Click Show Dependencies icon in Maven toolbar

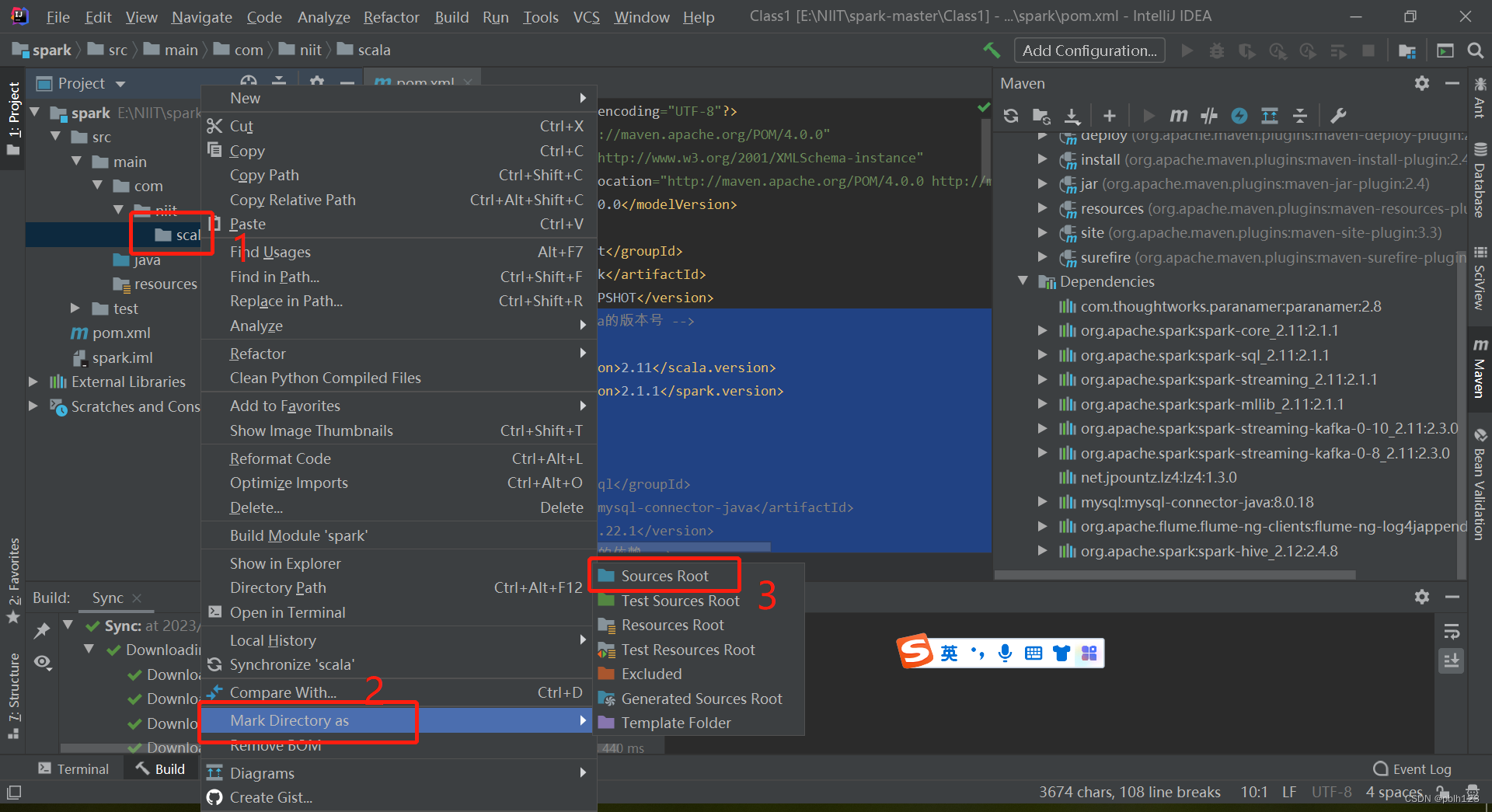(x=1269, y=116)
